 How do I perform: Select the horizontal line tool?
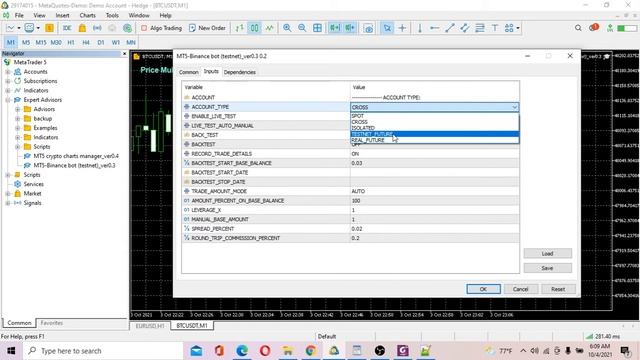click(x=435, y=28)
